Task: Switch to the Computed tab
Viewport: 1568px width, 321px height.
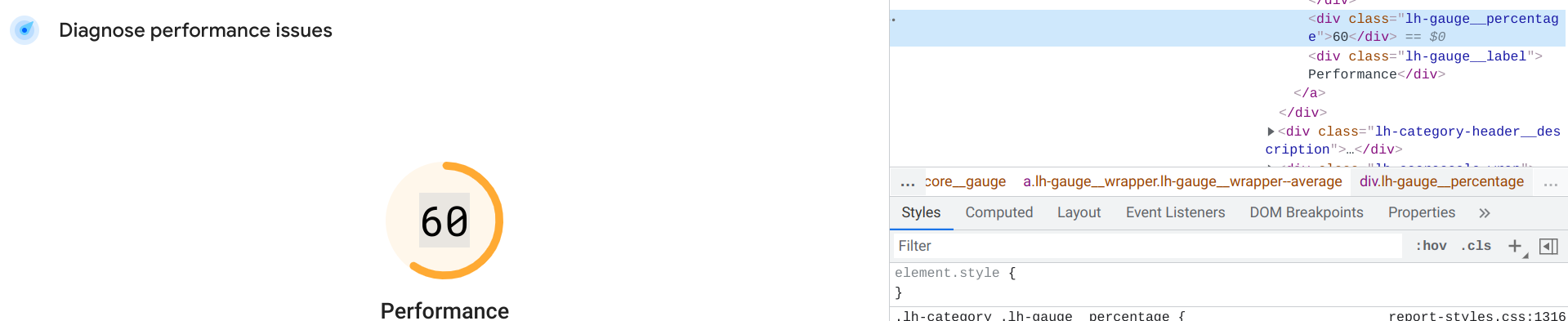Action: tap(998, 212)
